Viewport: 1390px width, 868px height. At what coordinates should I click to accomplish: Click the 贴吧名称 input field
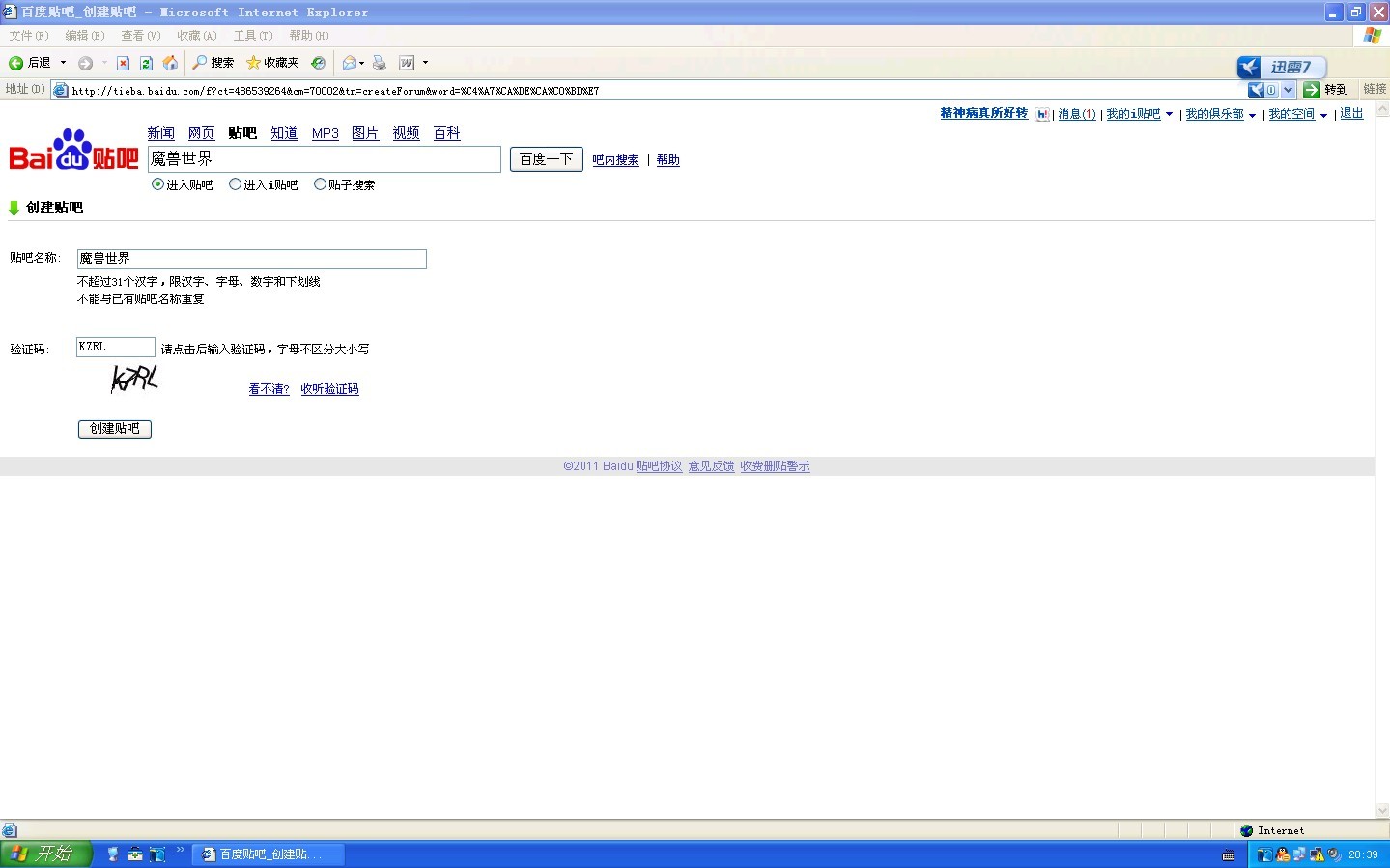(251, 259)
